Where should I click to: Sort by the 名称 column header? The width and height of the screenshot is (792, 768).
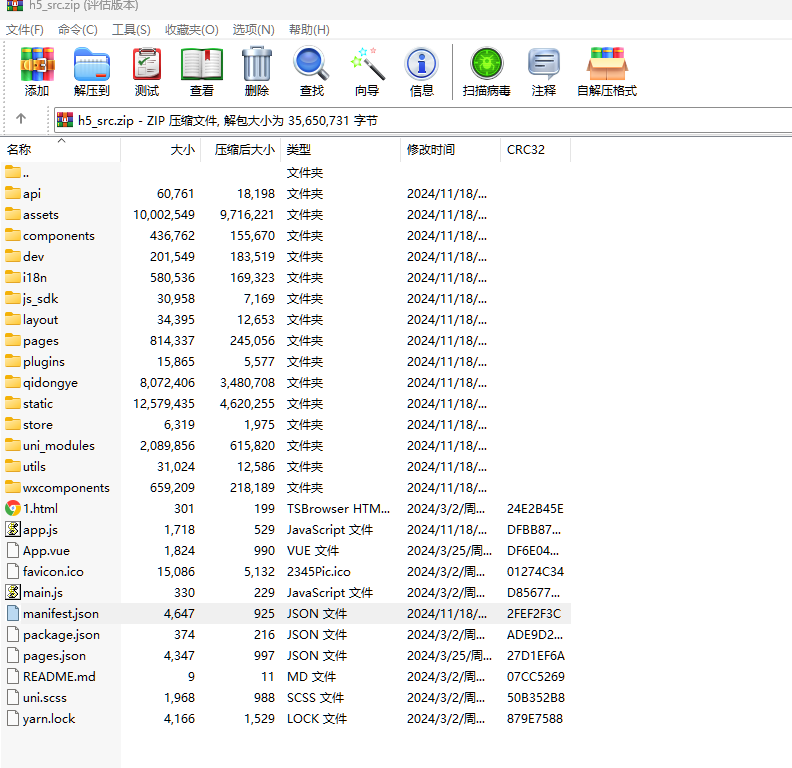click(x=19, y=150)
